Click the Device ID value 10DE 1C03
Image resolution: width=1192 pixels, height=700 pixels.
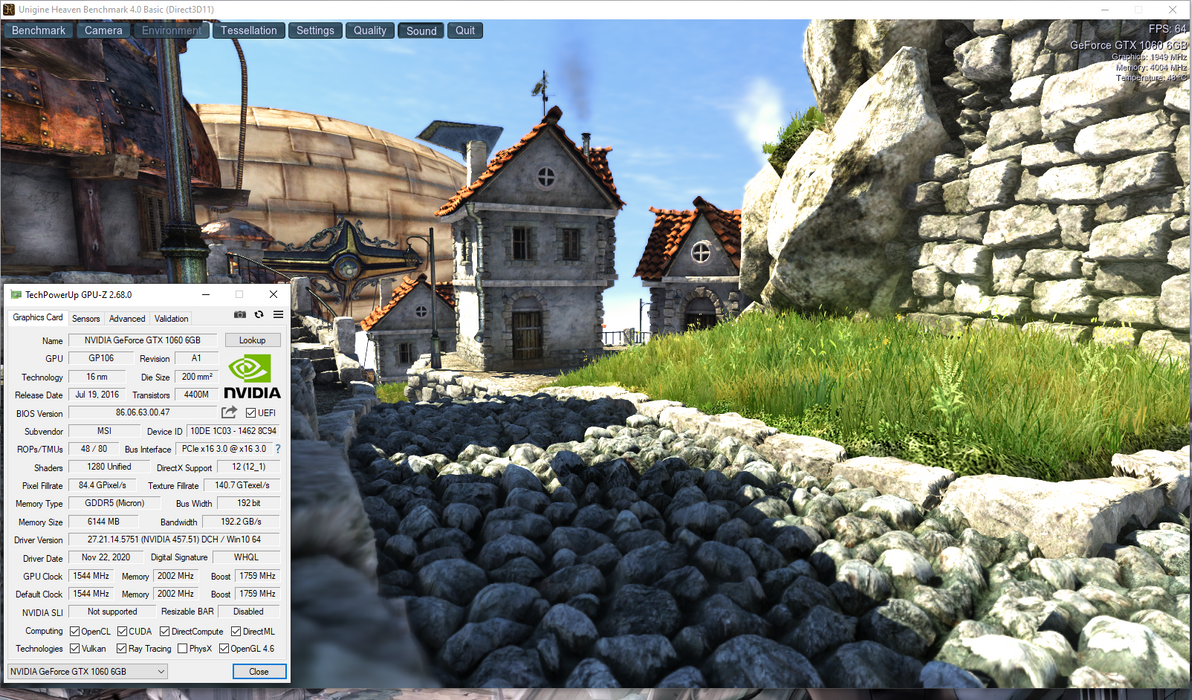click(233, 431)
